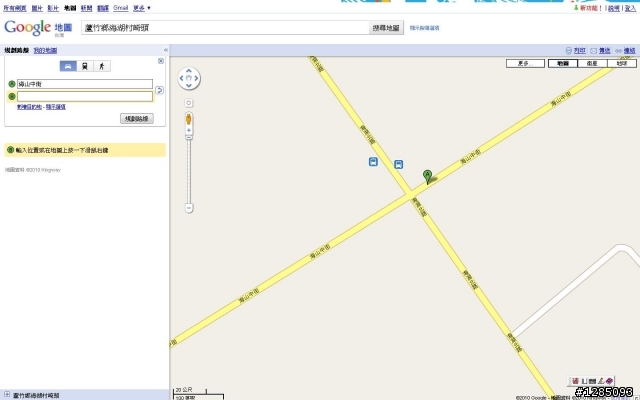The width and height of the screenshot is (640, 400).
Task: Open the 說明 help link
Action: (x=614, y=8)
